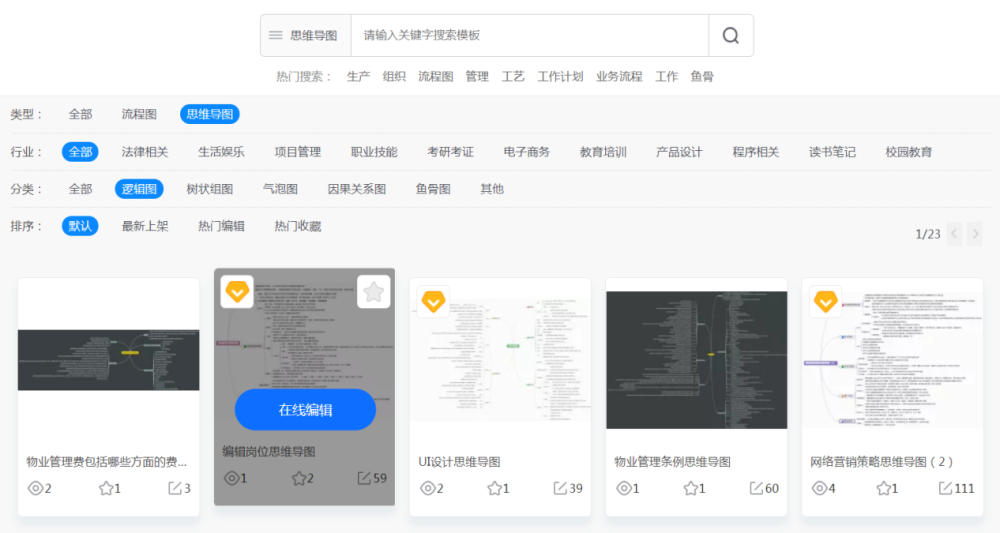Go to next page arrow
1000x533 pixels.
[975, 234]
